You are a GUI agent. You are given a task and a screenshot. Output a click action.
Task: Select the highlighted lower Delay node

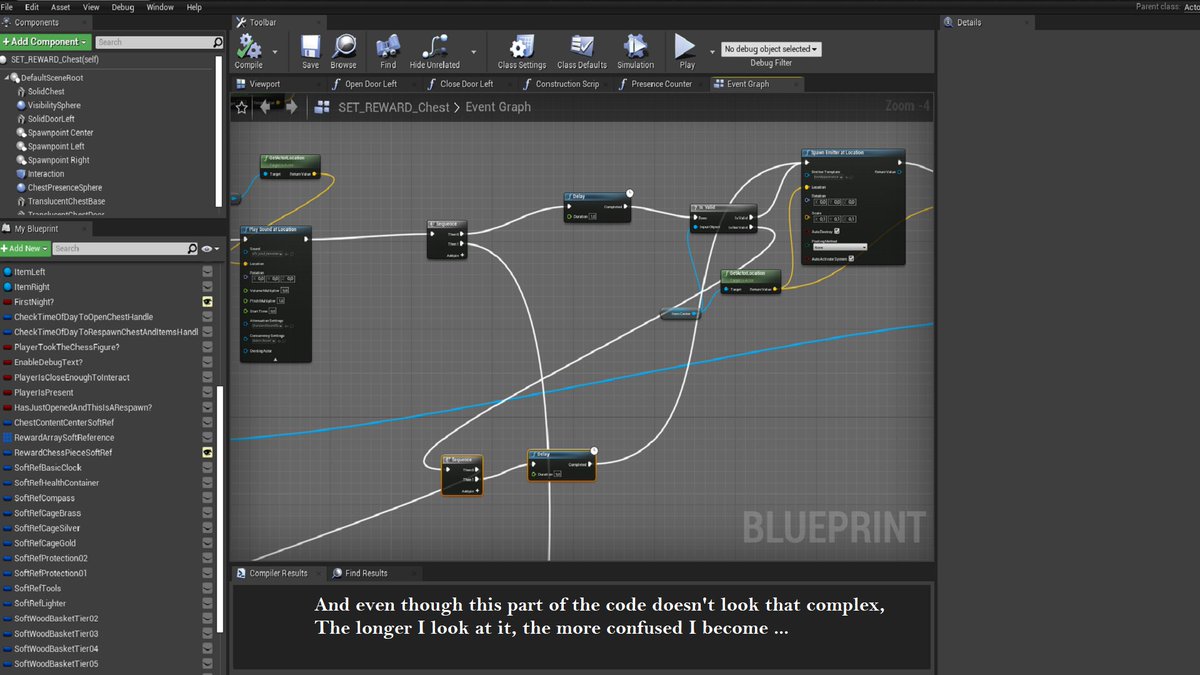pos(562,466)
